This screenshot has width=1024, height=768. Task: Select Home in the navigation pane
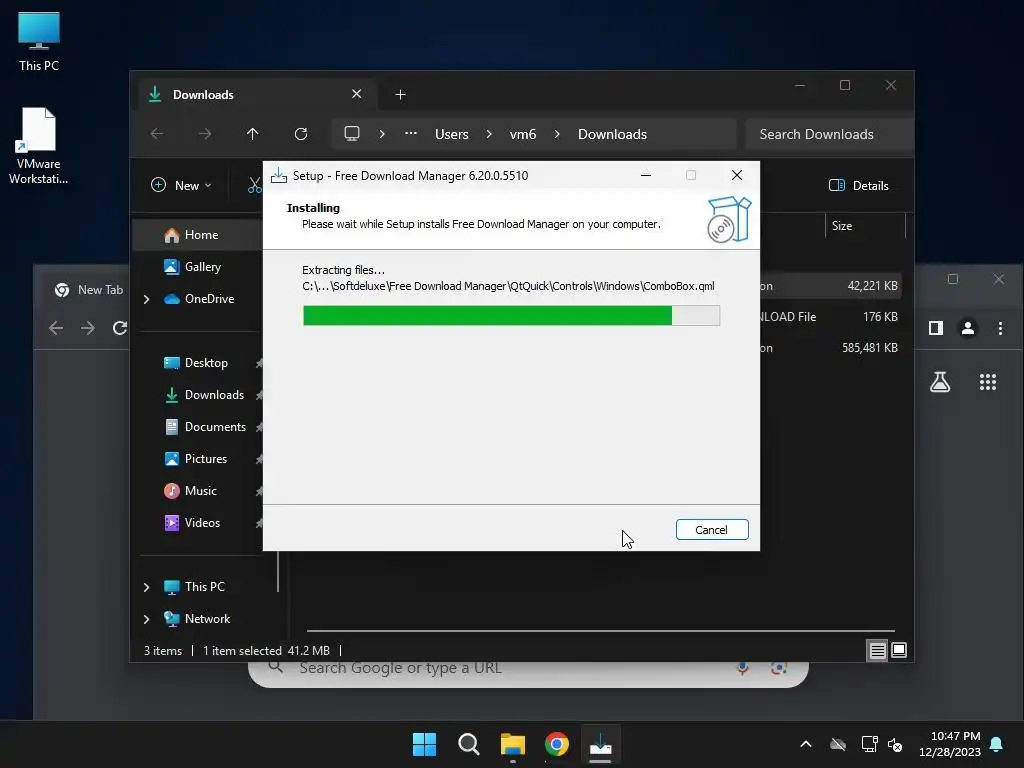click(x=198, y=235)
